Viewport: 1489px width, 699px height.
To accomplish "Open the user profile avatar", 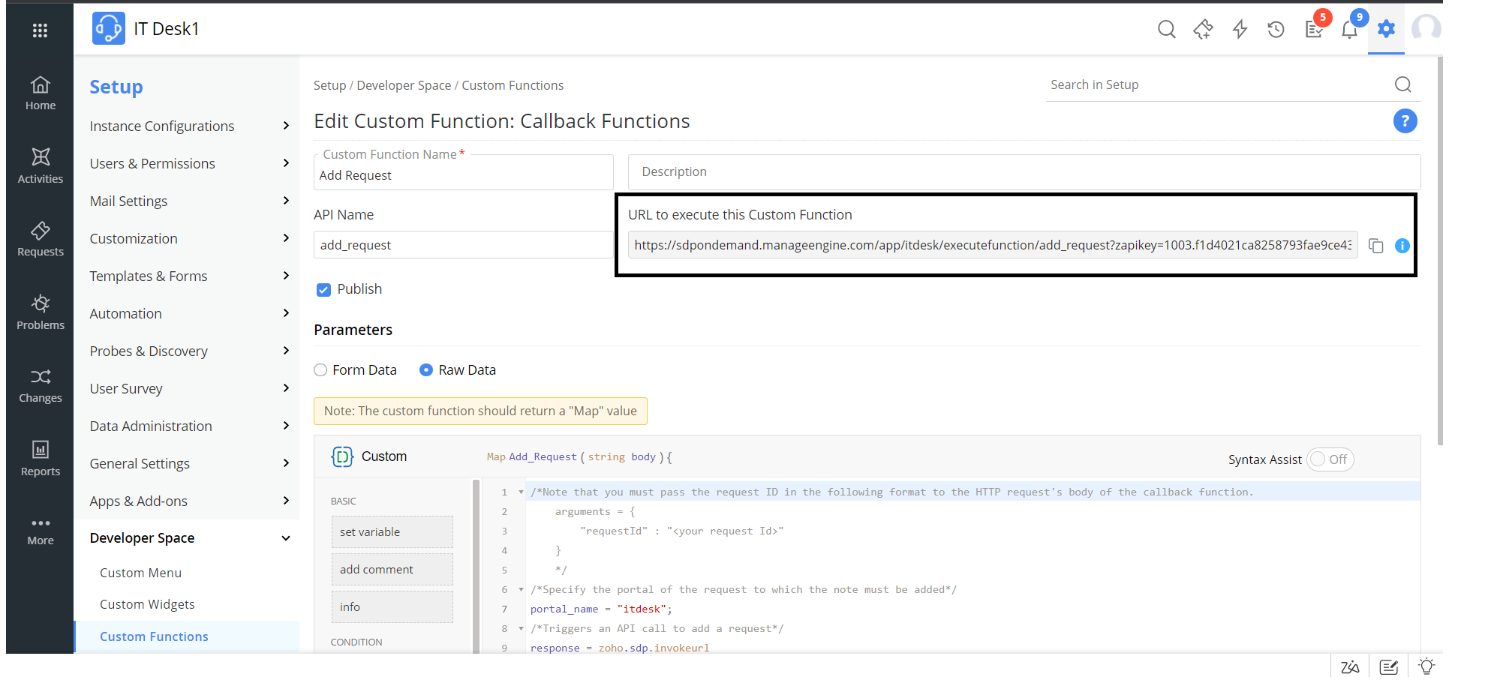I will tap(1427, 29).
